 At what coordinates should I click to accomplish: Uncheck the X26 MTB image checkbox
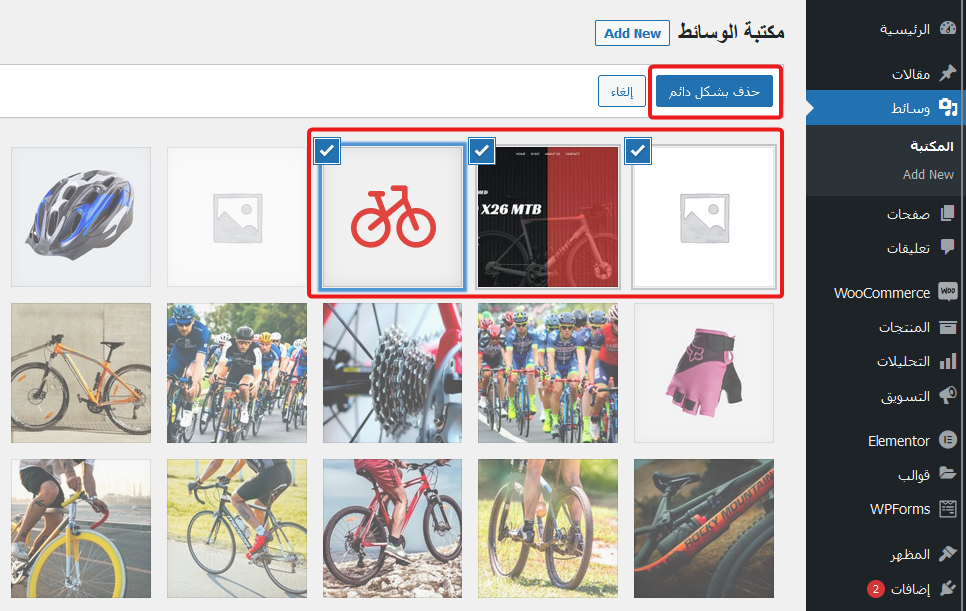pos(482,151)
